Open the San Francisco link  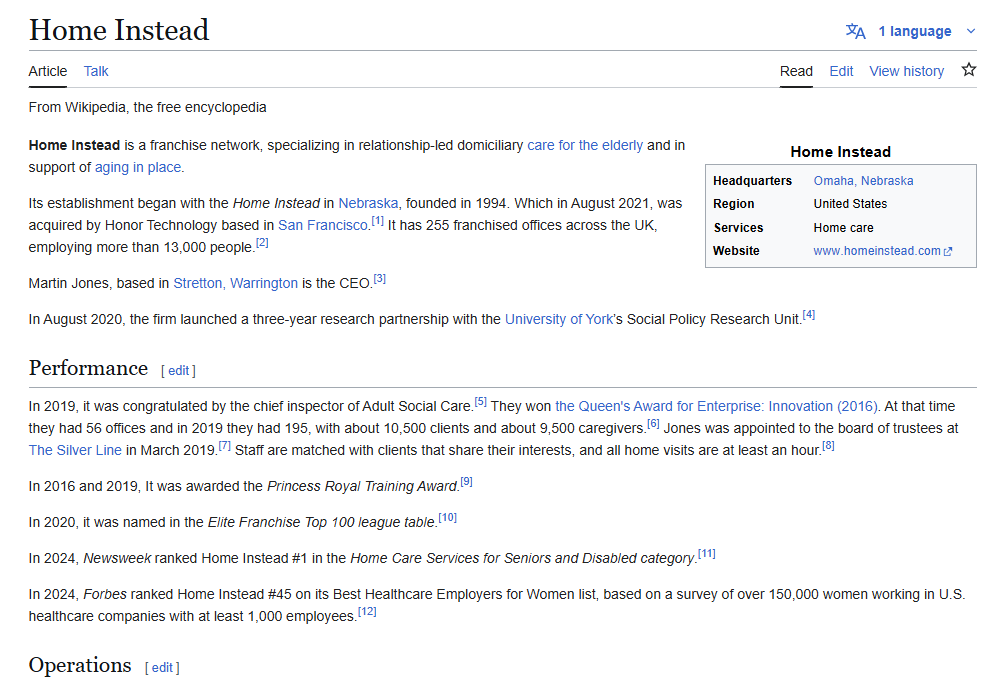pyautogui.click(x=323, y=225)
